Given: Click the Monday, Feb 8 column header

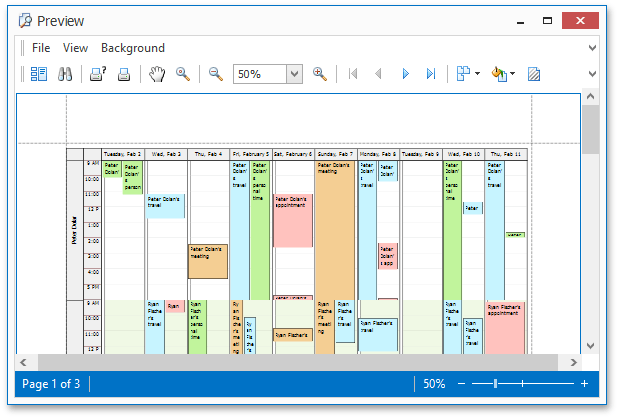Looking at the screenshot, I should [378, 154].
